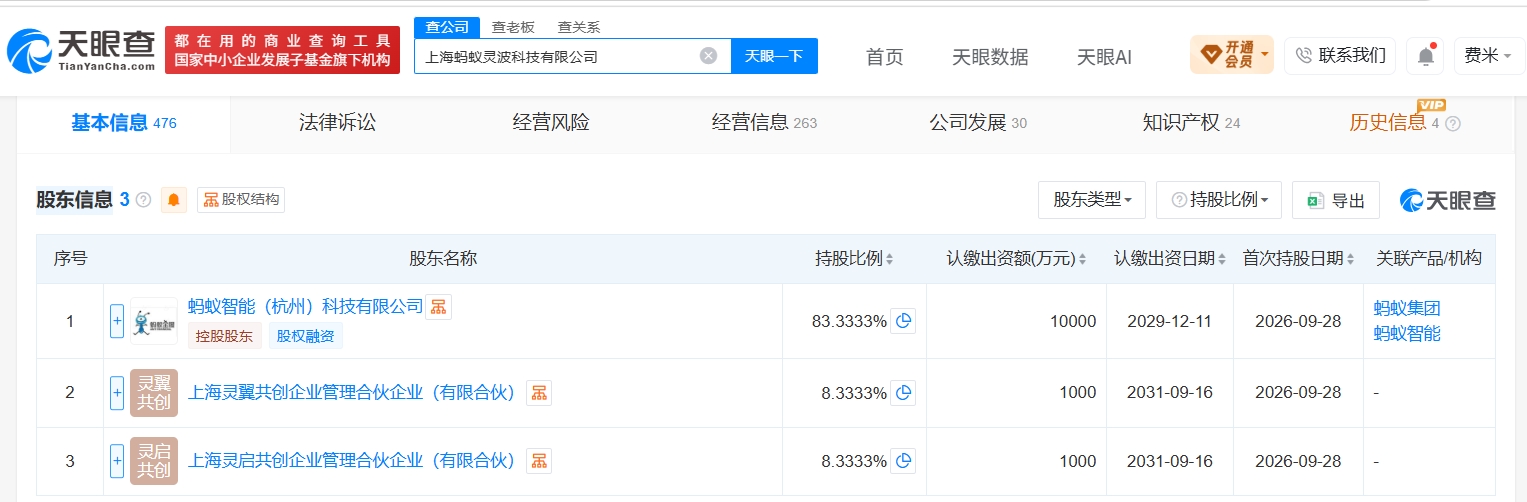
Task: Open the 股权结构 button
Action: point(241,200)
